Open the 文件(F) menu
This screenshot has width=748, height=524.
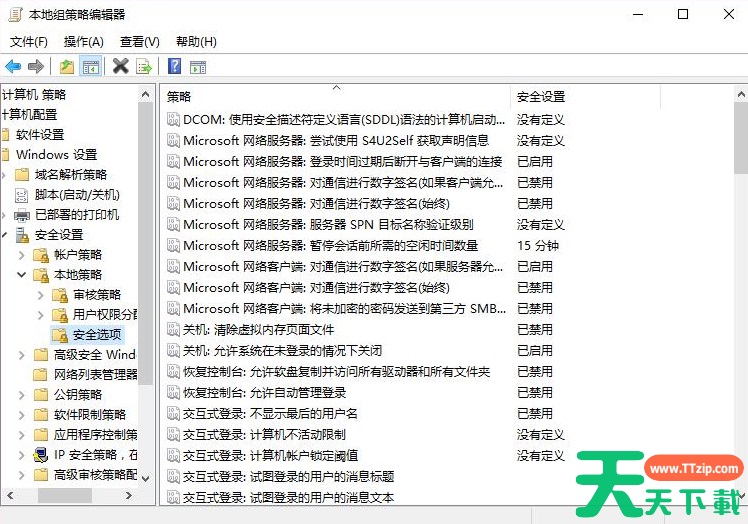point(29,42)
